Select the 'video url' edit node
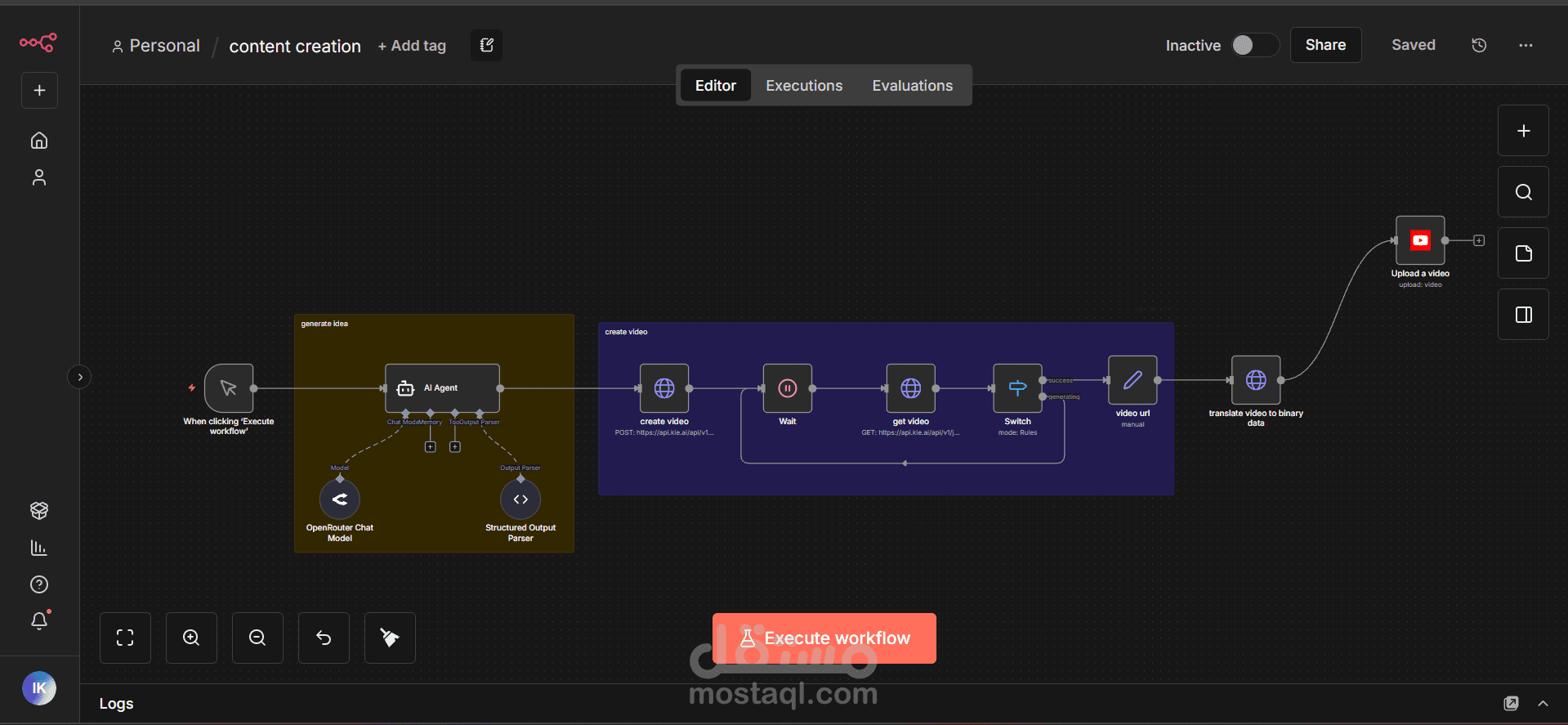Image resolution: width=1568 pixels, height=725 pixels. tap(1132, 380)
